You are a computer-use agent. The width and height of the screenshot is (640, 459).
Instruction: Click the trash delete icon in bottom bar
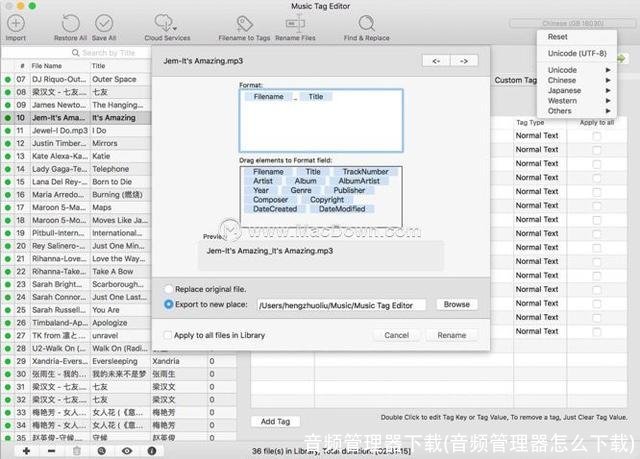(76, 451)
